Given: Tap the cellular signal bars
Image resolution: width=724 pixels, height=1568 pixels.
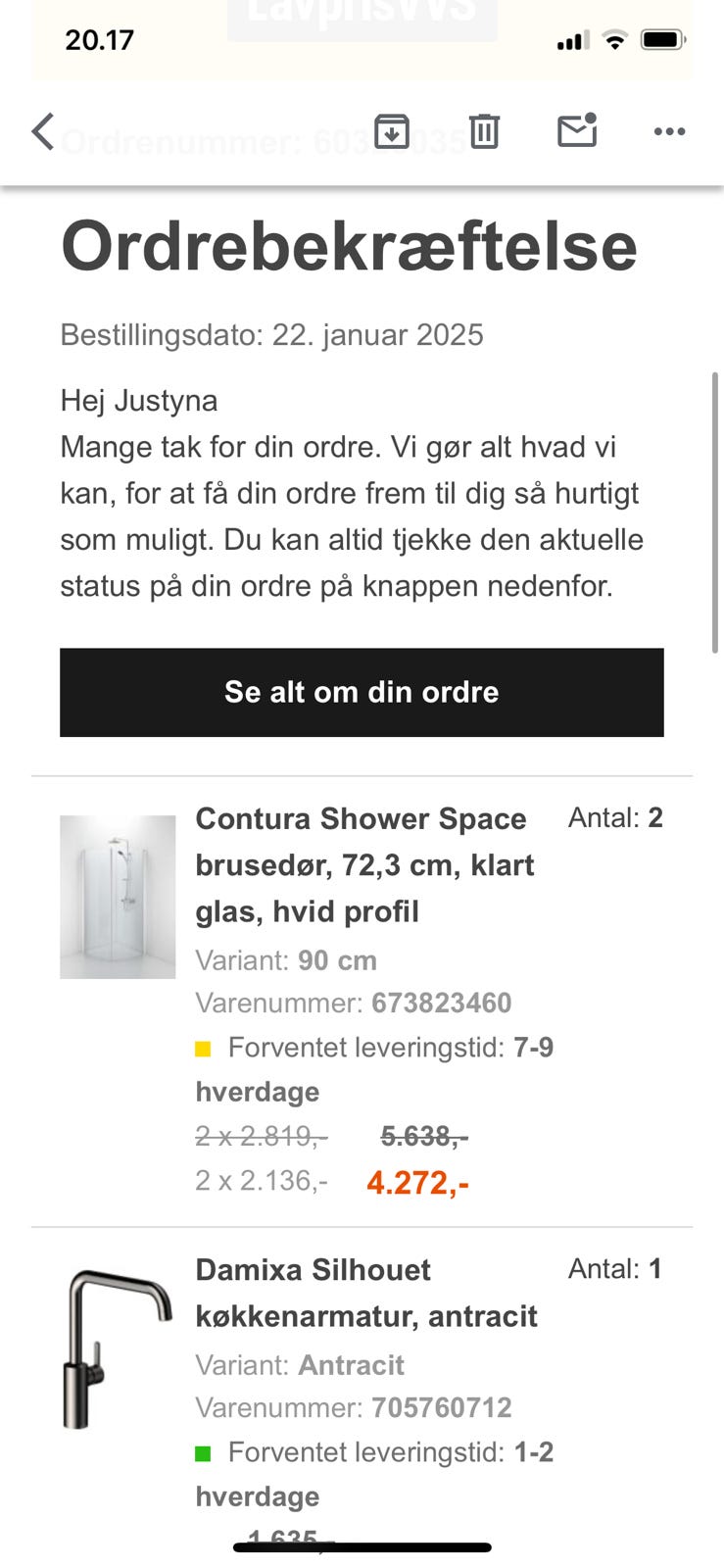Looking at the screenshot, I should [572, 41].
